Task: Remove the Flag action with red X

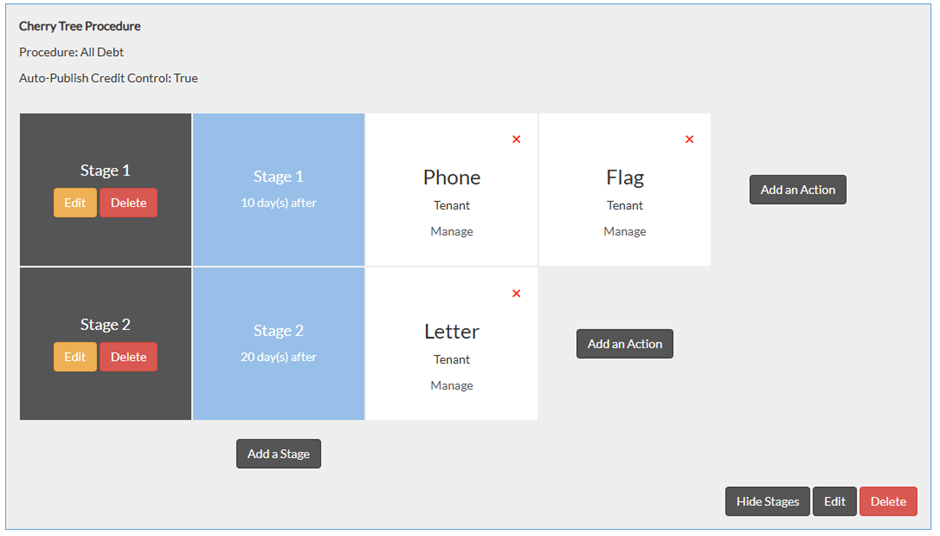Action: [x=689, y=140]
